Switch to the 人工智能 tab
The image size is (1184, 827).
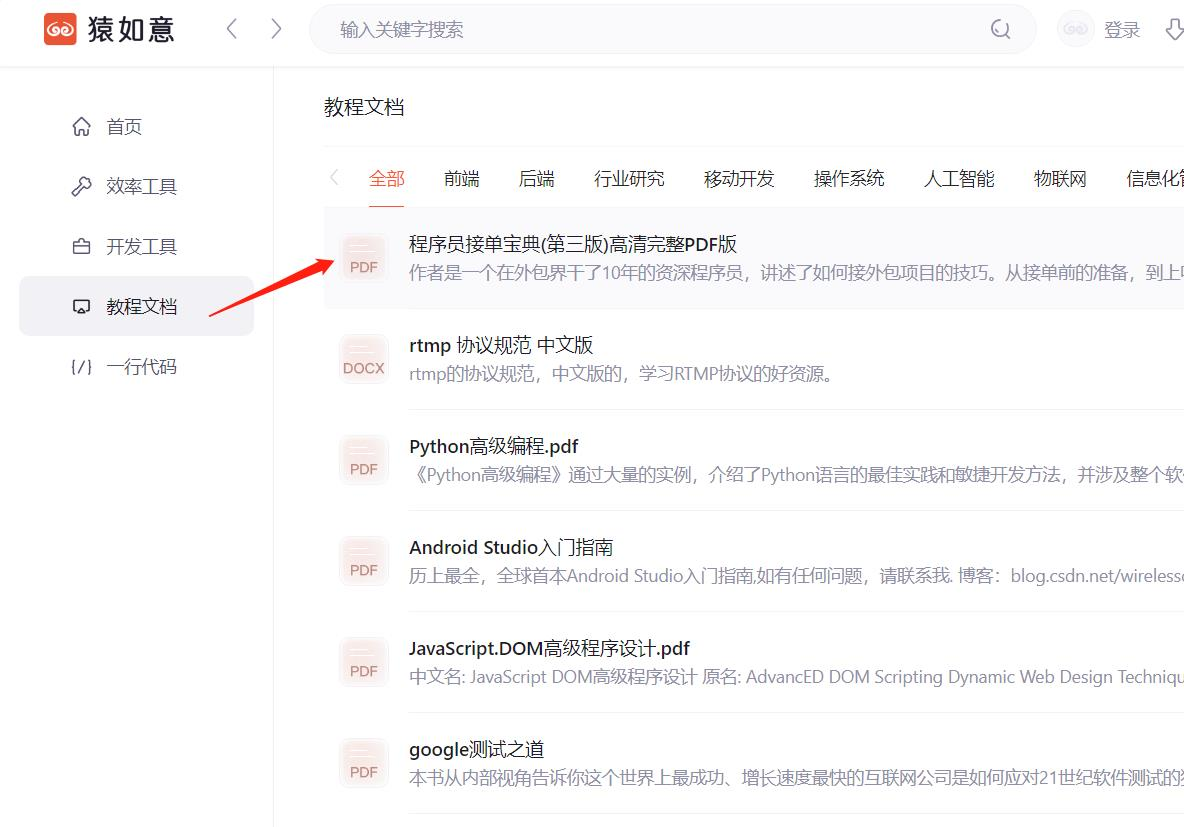tap(959, 179)
